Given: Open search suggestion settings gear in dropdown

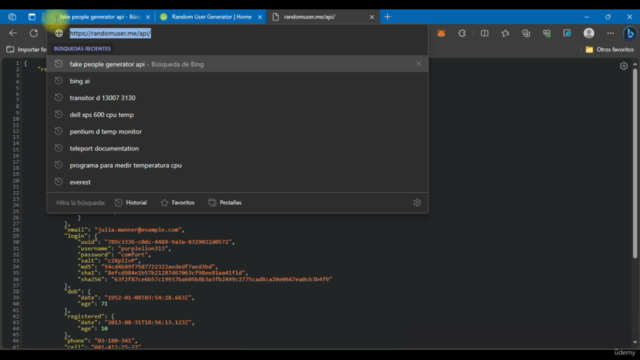Looking at the screenshot, I should (x=417, y=202).
